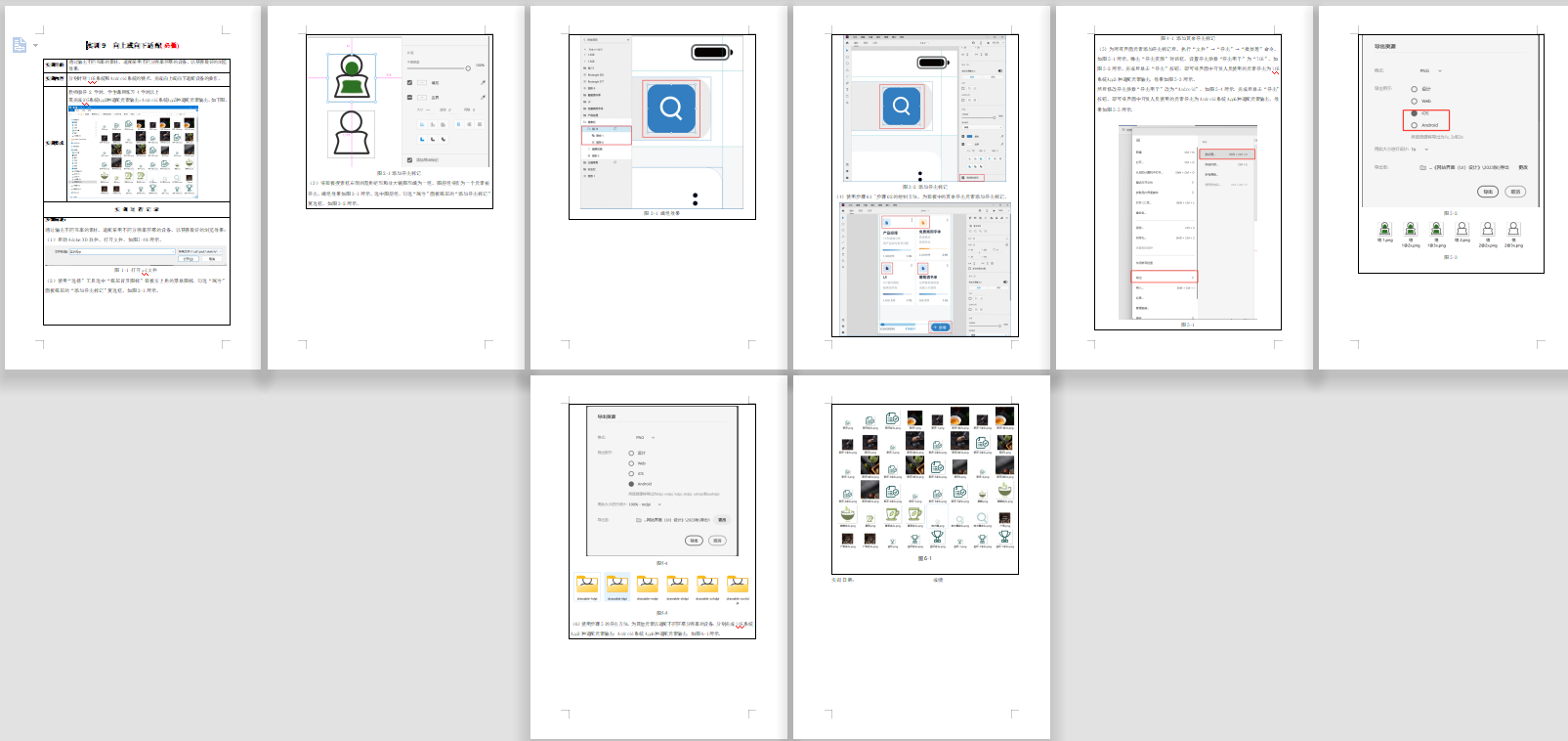The width and height of the screenshot is (1568, 741).
Task: Click the 更改 button in the page seven export dialog
Action: click(722, 520)
